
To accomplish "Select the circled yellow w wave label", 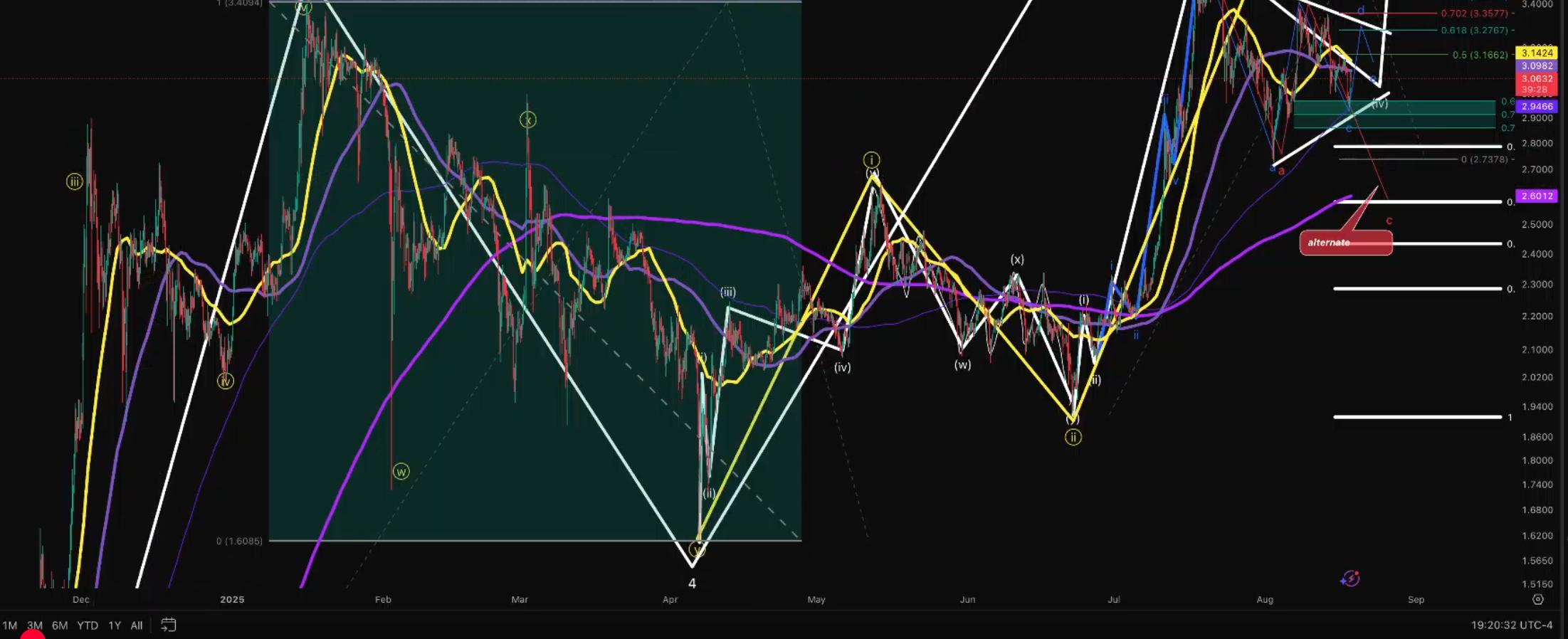I will point(401,472).
